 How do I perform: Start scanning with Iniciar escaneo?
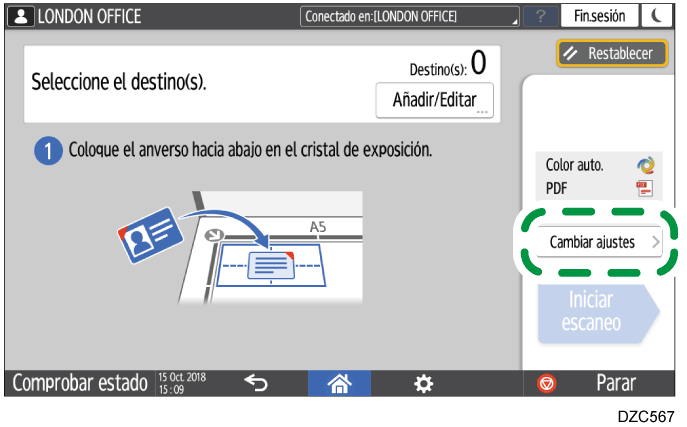pos(598,312)
